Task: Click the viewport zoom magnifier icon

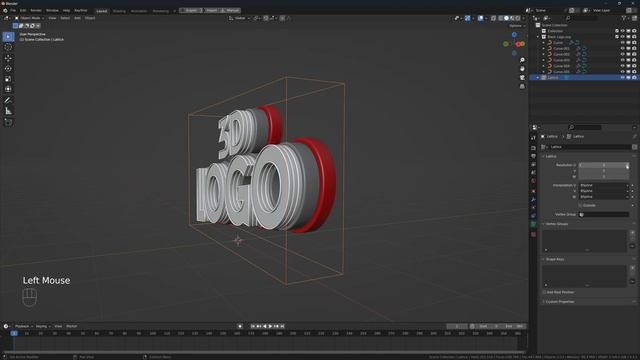Action: (x=522, y=60)
